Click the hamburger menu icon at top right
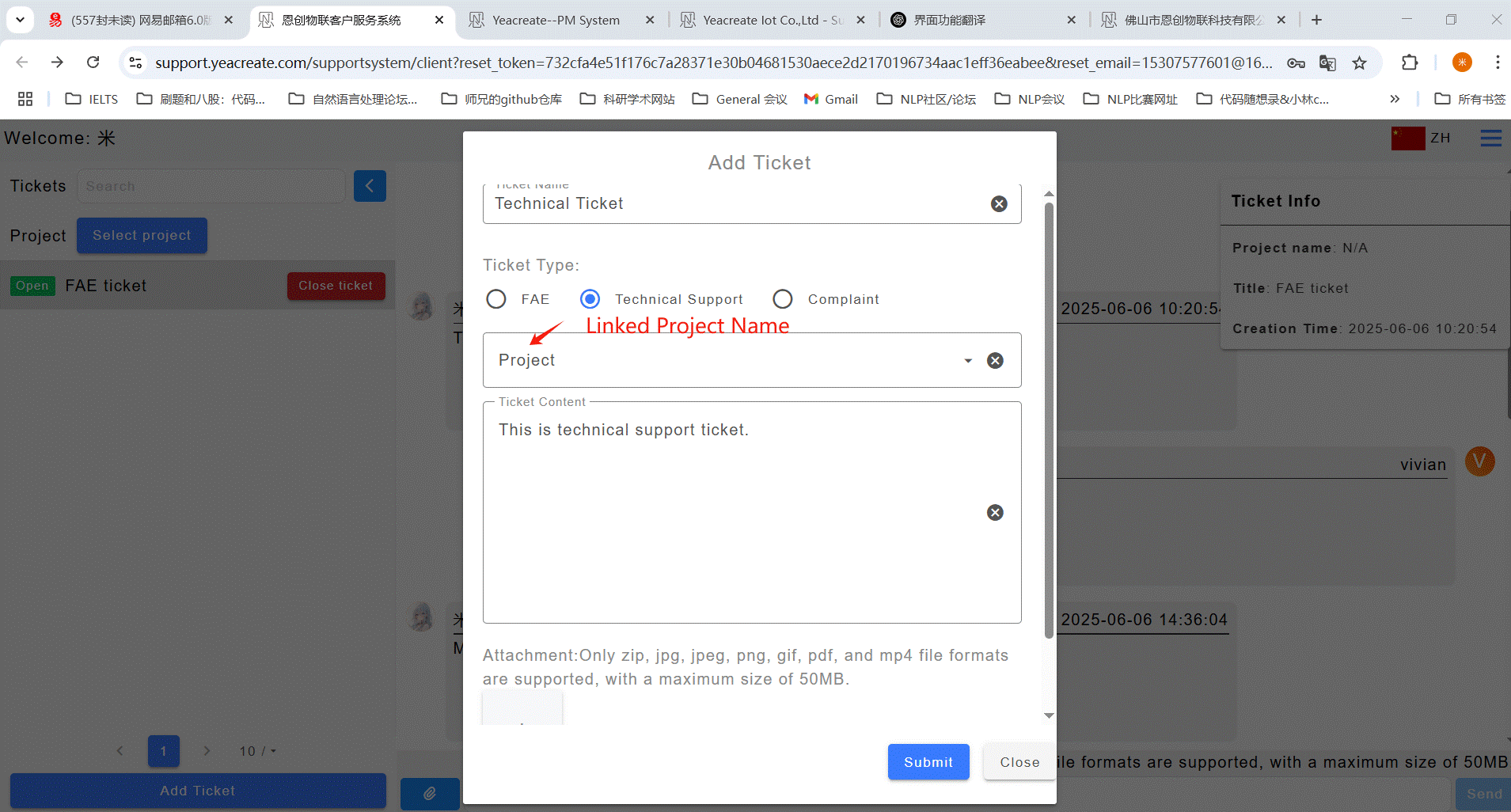 [1490, 138]
